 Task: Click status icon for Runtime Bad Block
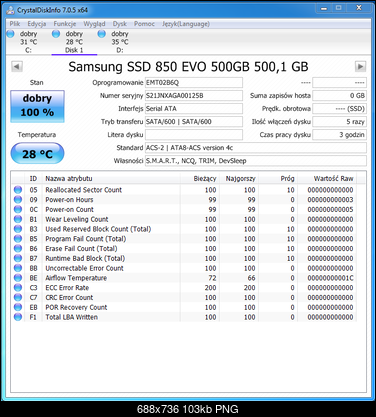[x=18, y=258]
